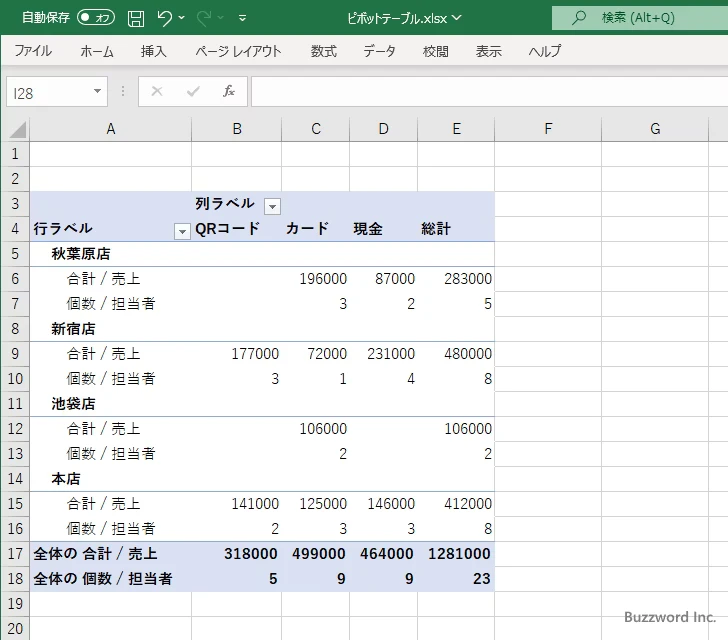Switch to the 数式 tab

pos(324,51)
